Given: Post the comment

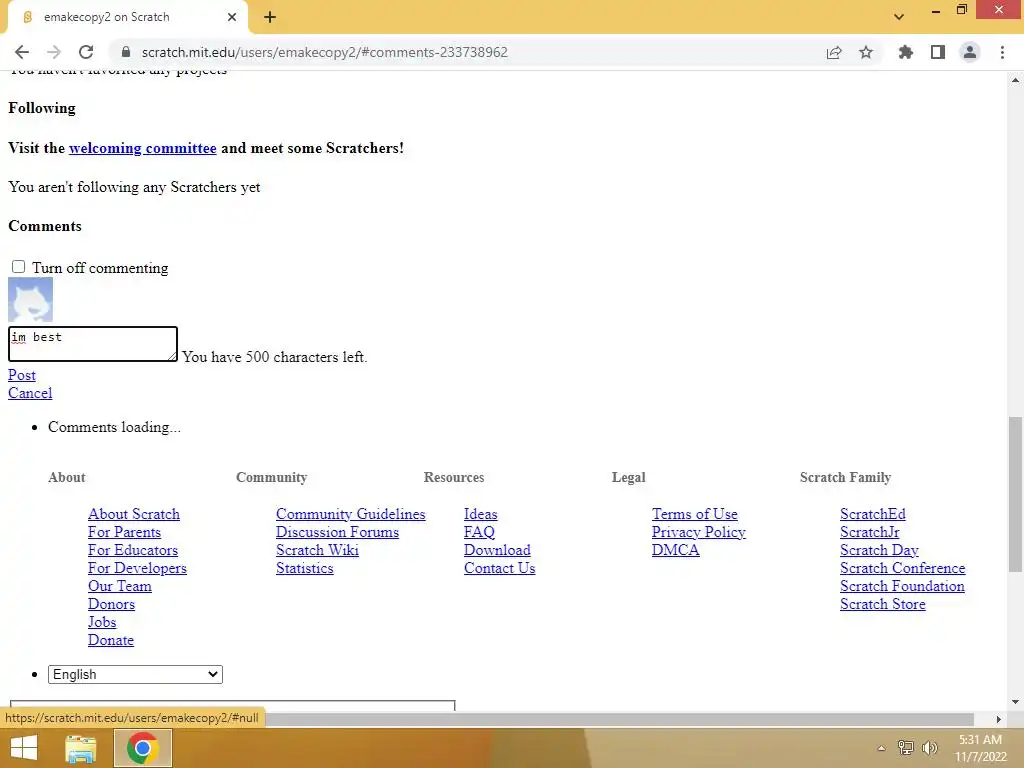Looking at the screenshot, I should (22, 375).
